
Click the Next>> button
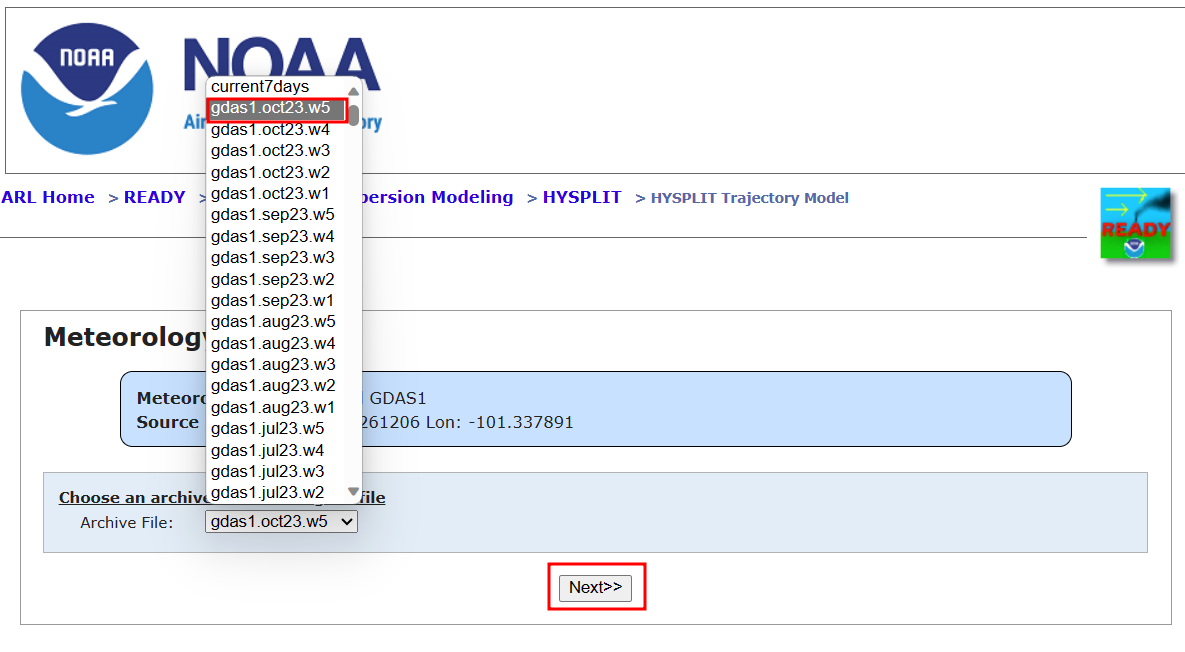coord(596,588)
